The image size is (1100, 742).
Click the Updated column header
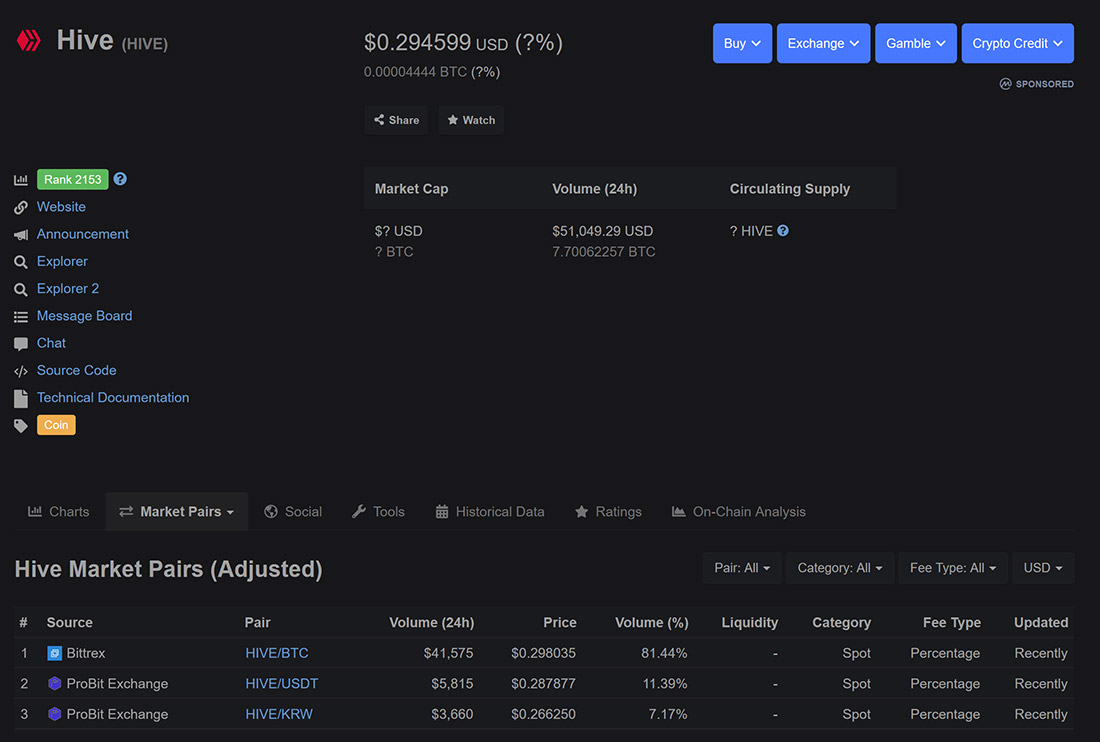click(1041, 623)
